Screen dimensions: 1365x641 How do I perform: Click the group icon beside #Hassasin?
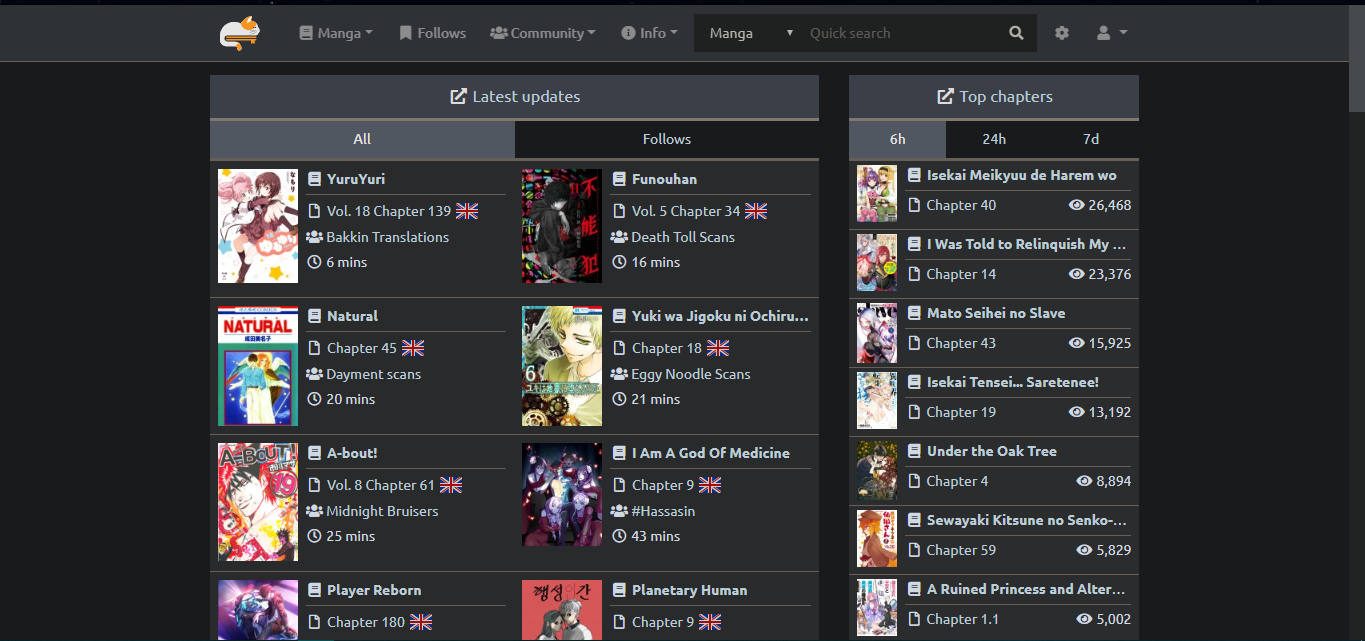point(620,511)
